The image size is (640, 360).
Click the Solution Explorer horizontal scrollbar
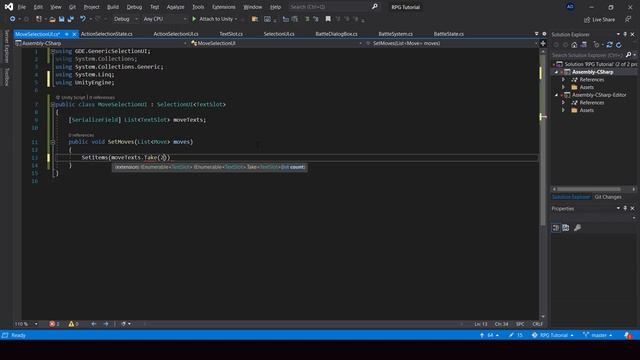tap(589, 189)
